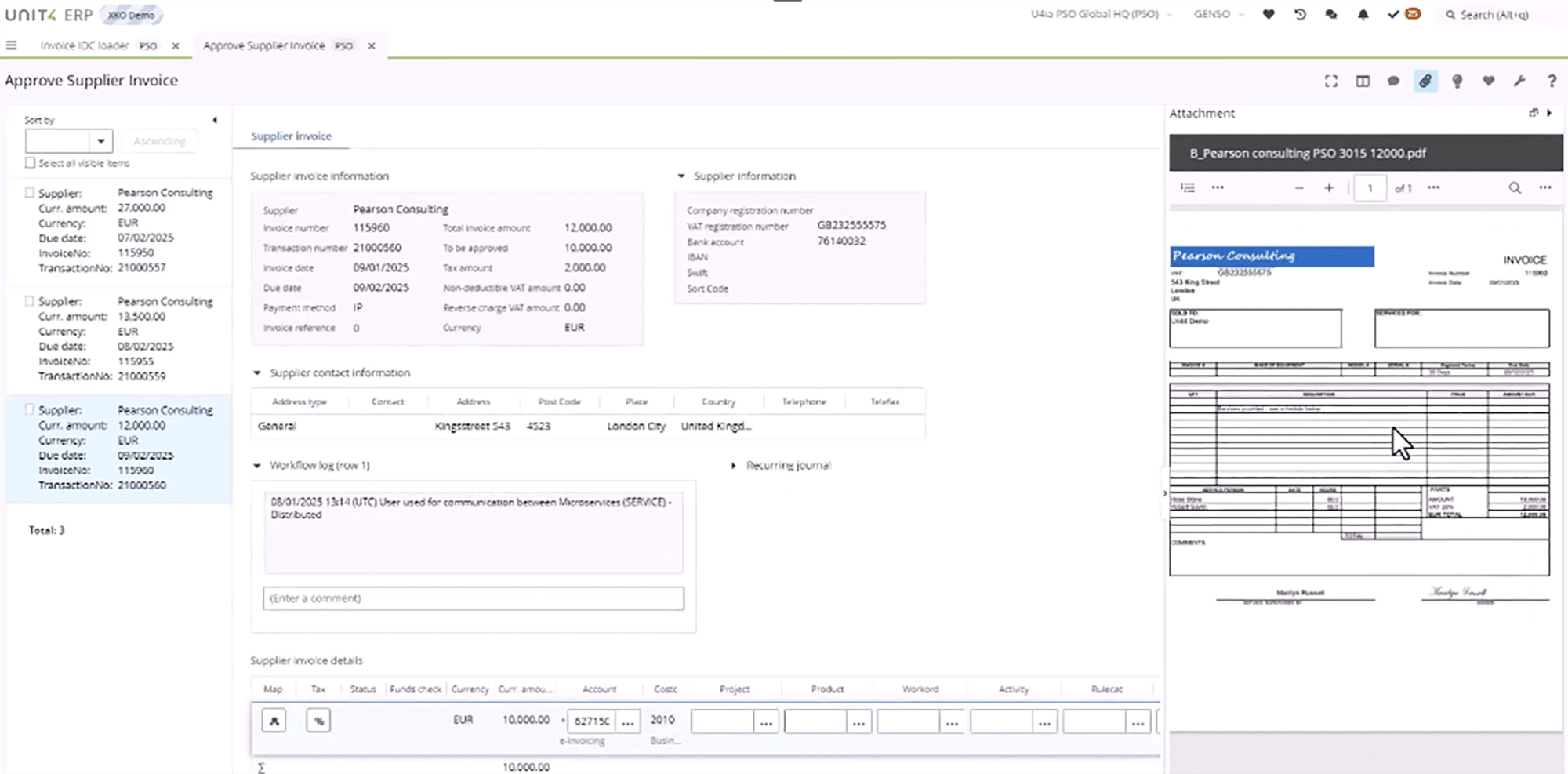The height and width of the screenshot is (774, 1568).
Task: Open comments speech bubble in page toolbar
Action: (x=1393, y=81)
